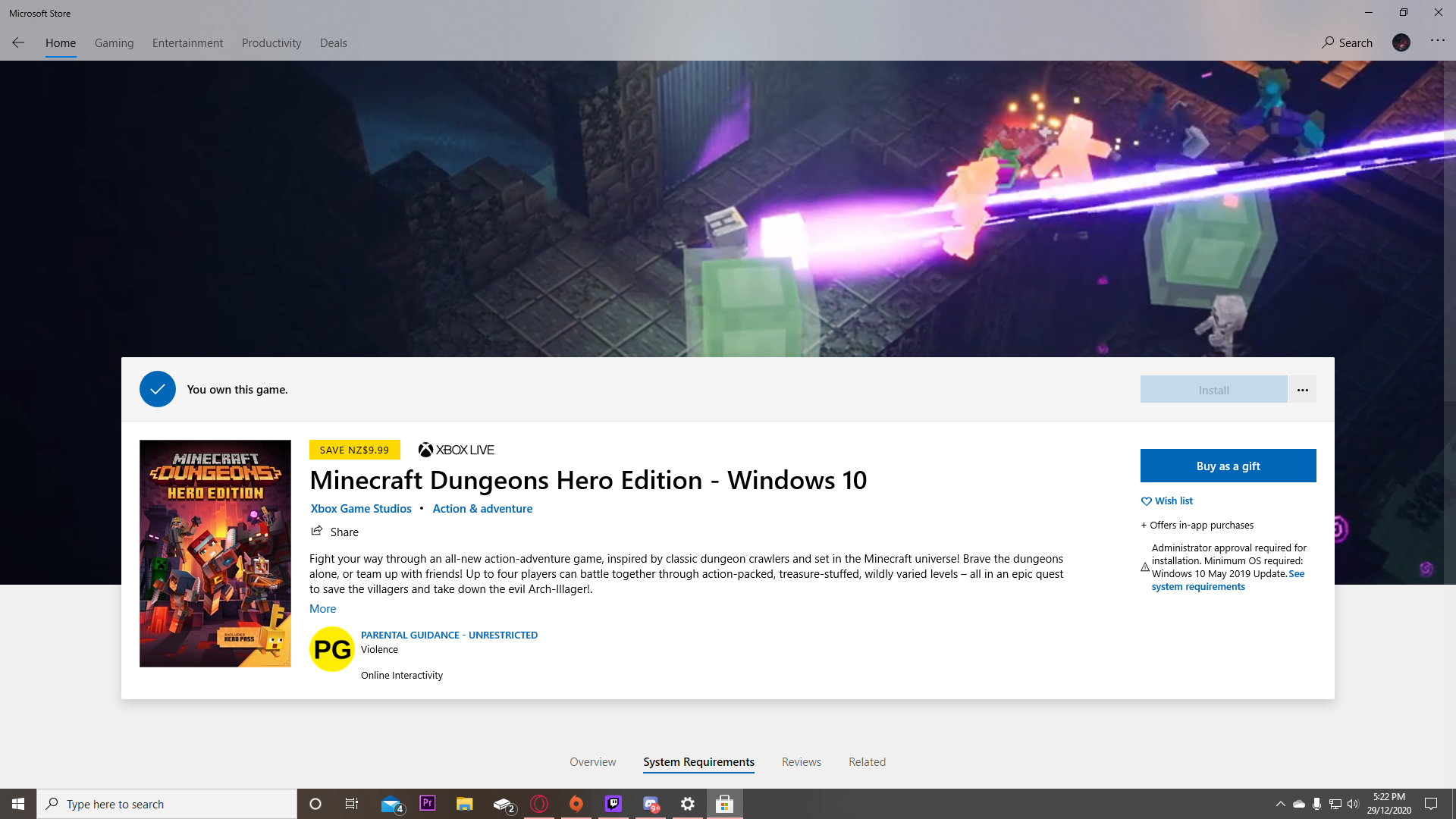Open Twitch from the taskbar
The image size is (1456, 819).
point(613,803)
